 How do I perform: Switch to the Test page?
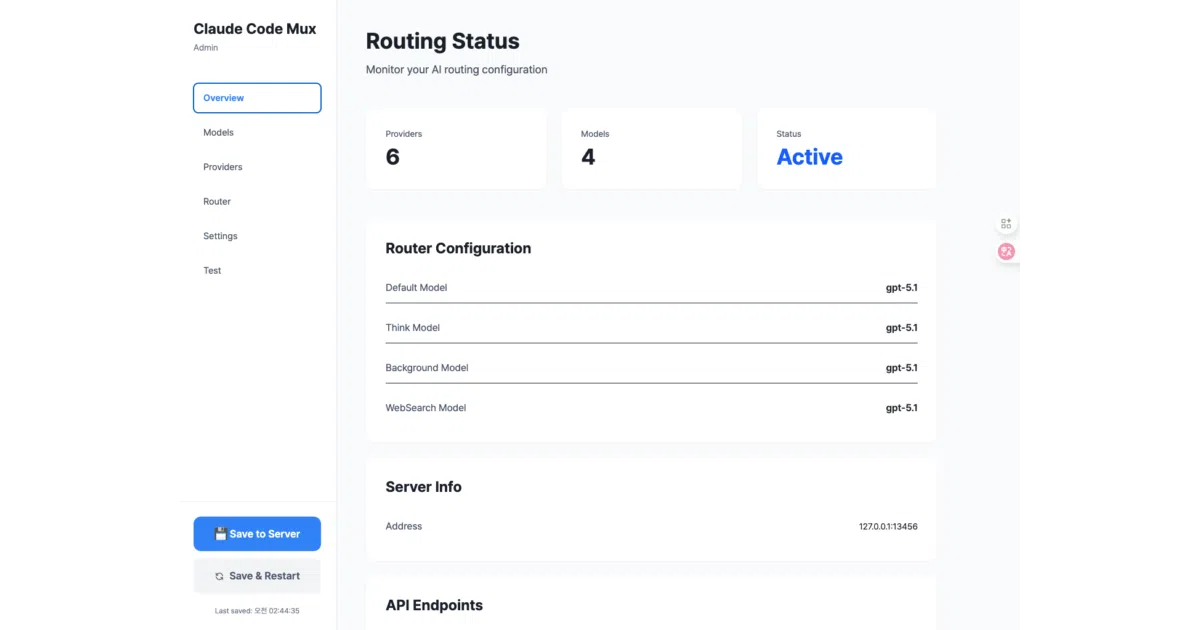[257, 270]
